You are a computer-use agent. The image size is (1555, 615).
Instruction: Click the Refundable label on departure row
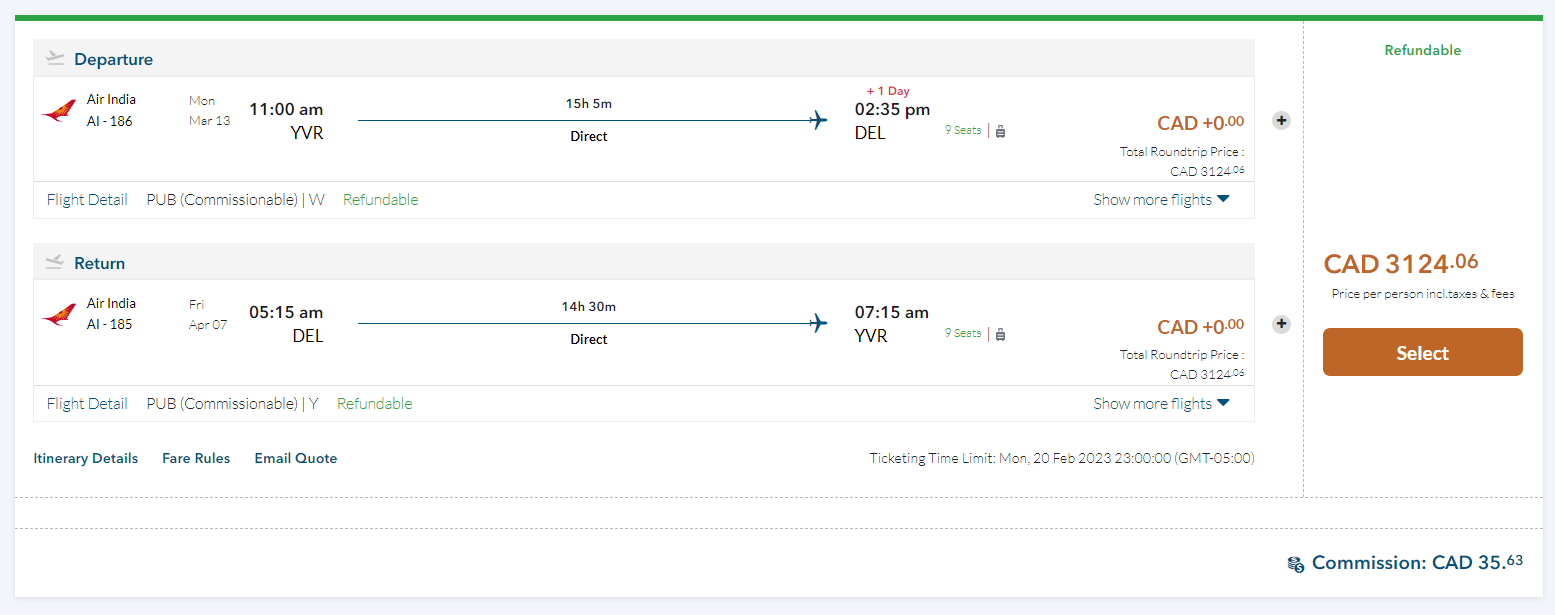[x=380, y=200]
